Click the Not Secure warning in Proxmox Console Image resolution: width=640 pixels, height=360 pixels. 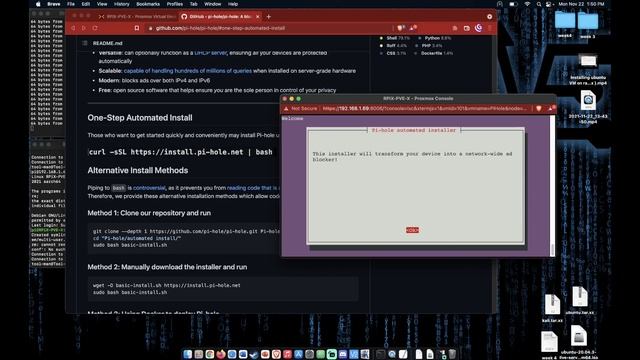pyautogui.click(x=300, y=109)
